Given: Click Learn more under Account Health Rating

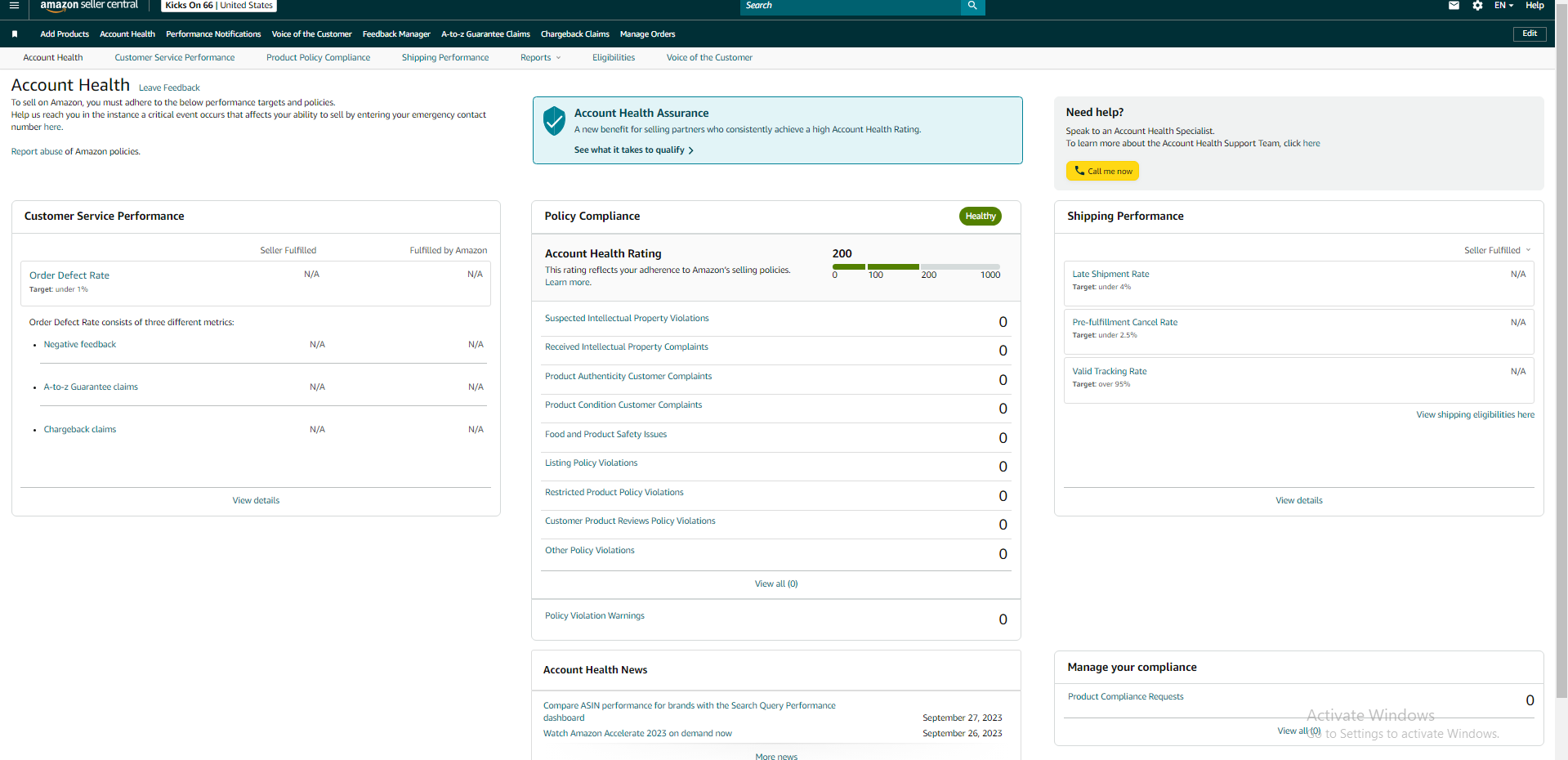Looking at the screenshot, I should coord(568,283).
